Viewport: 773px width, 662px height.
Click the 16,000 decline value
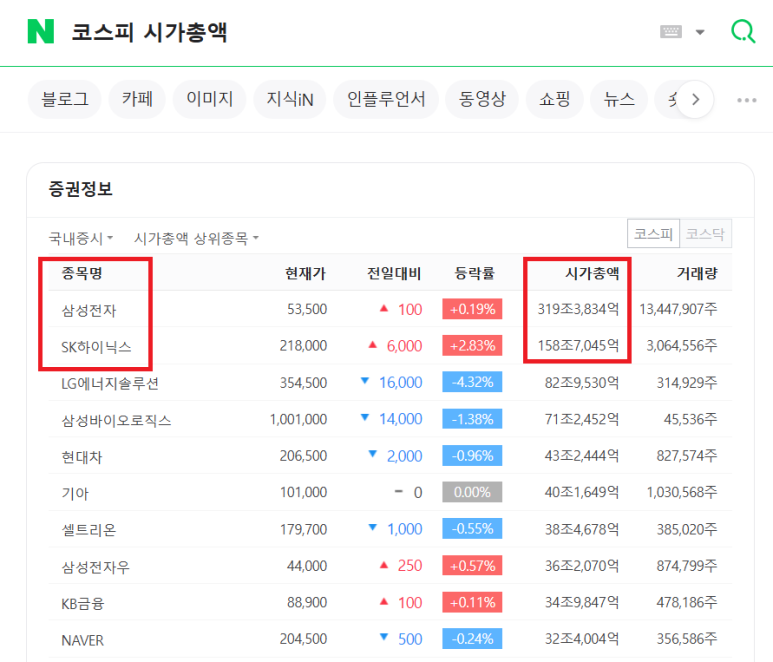point(400,383)
